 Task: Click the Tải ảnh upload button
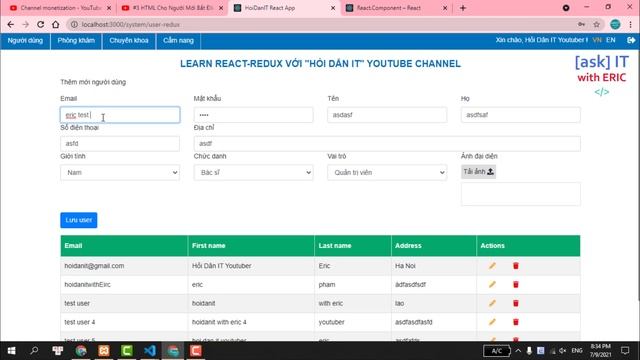click(478, 171)
